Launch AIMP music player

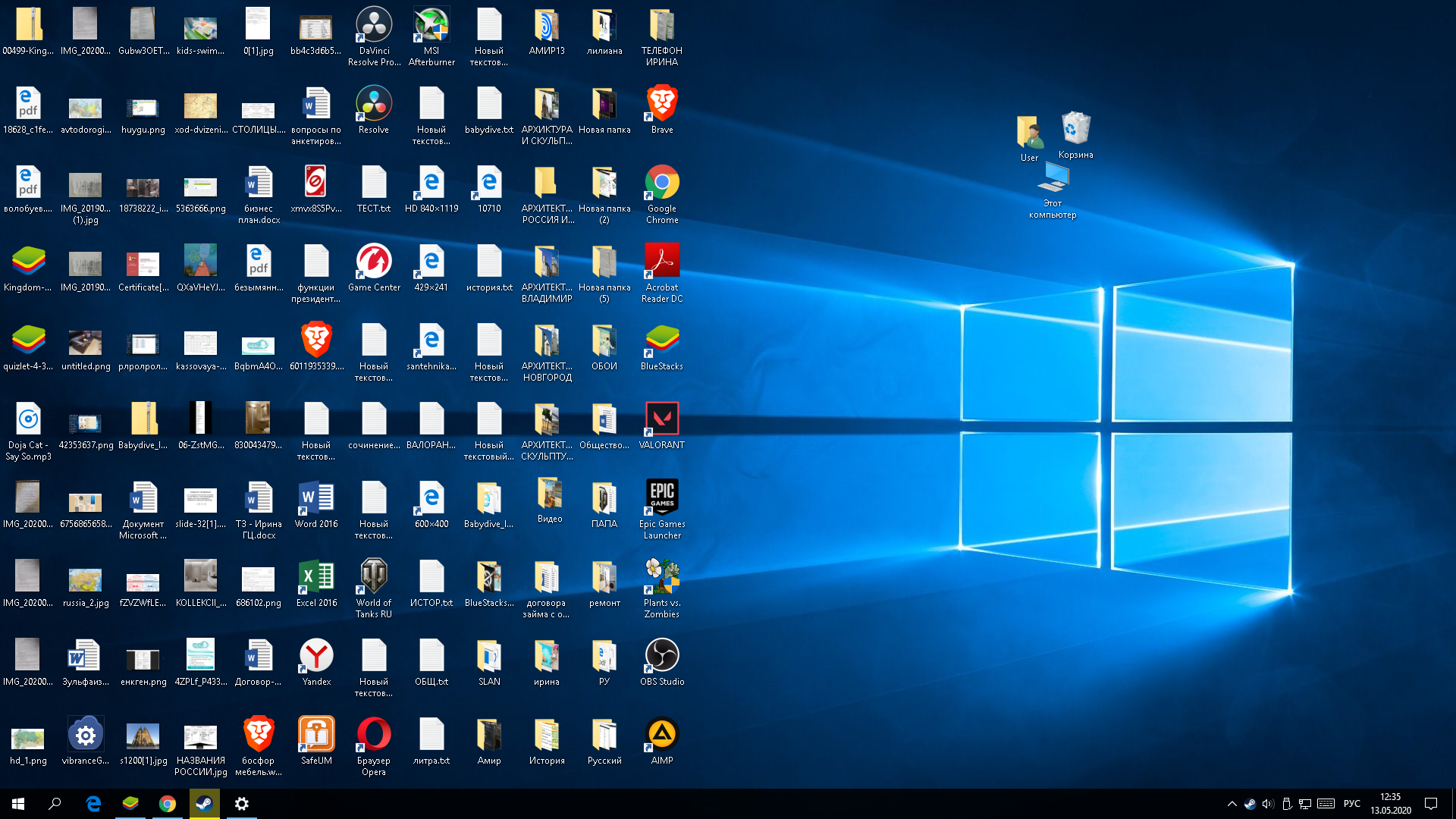tap(661, 740)
